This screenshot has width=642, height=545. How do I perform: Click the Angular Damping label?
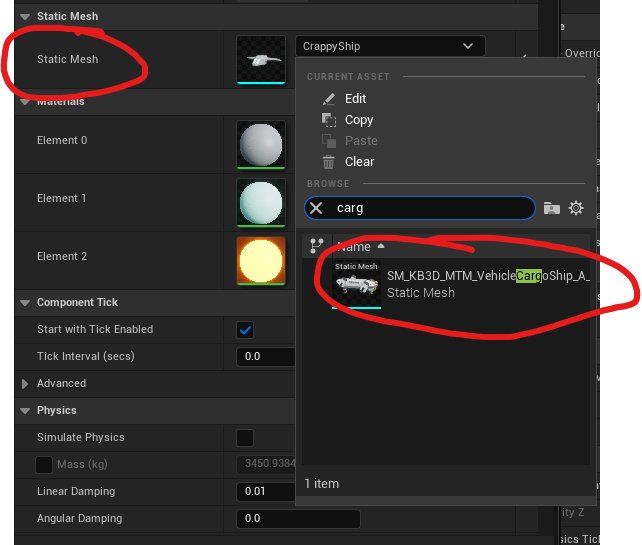79,518
